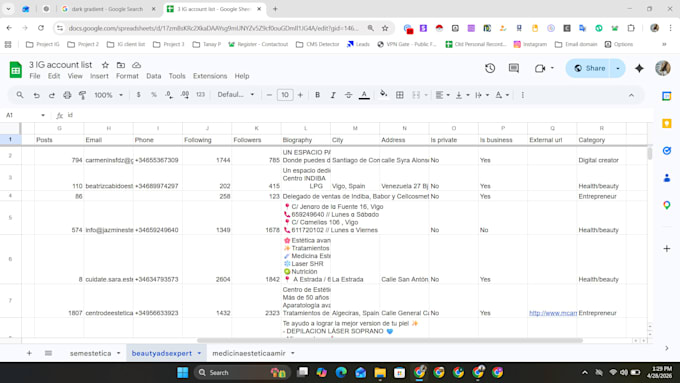
Task: Open text rotation dropdown
Action: click(502, 95)
